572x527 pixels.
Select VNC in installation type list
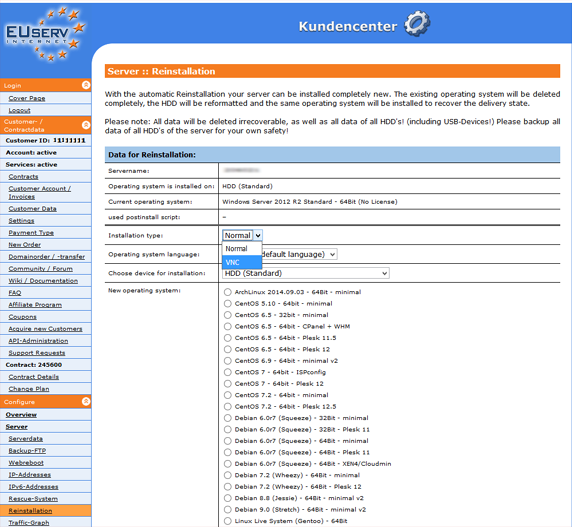[x=242, y=262]
